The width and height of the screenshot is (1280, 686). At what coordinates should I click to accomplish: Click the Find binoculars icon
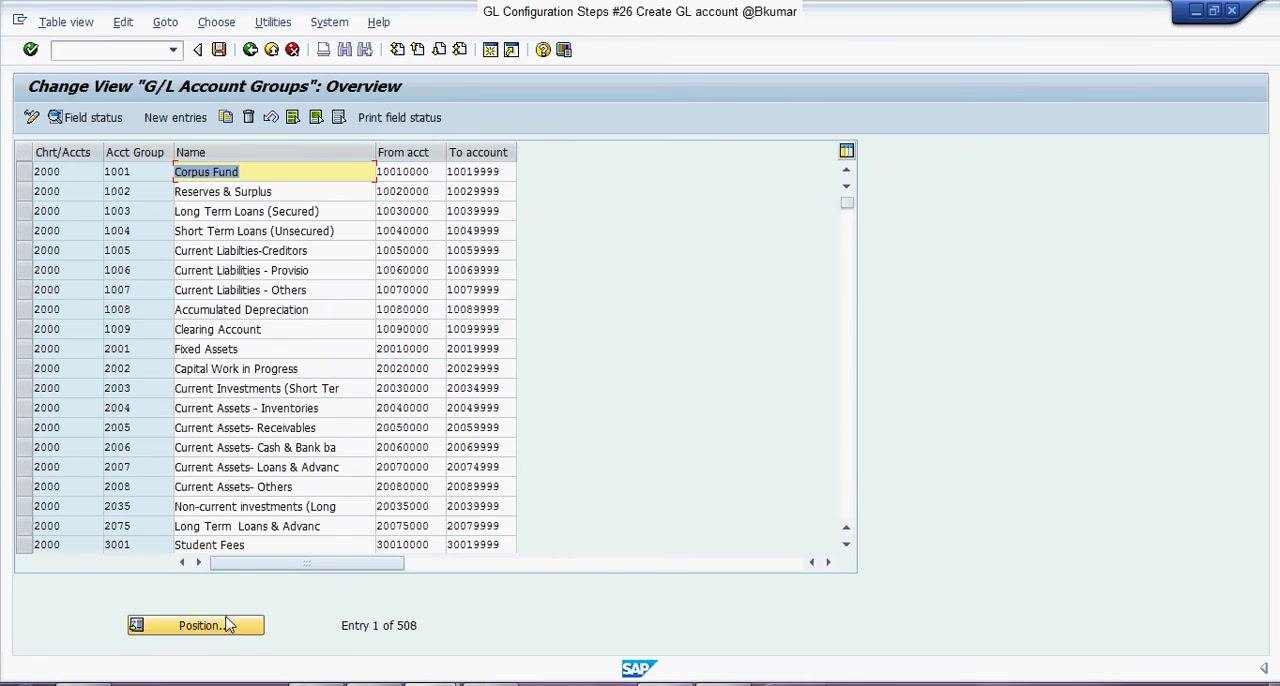pyautogui.click(x=344, y=50)
